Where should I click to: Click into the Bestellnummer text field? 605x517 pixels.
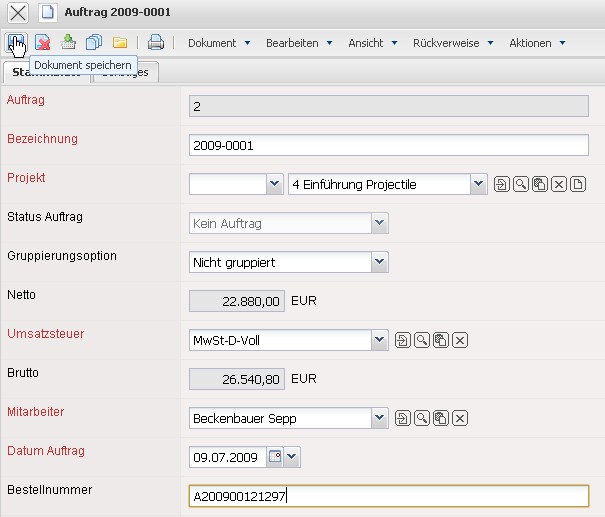(x=388, y=497)
